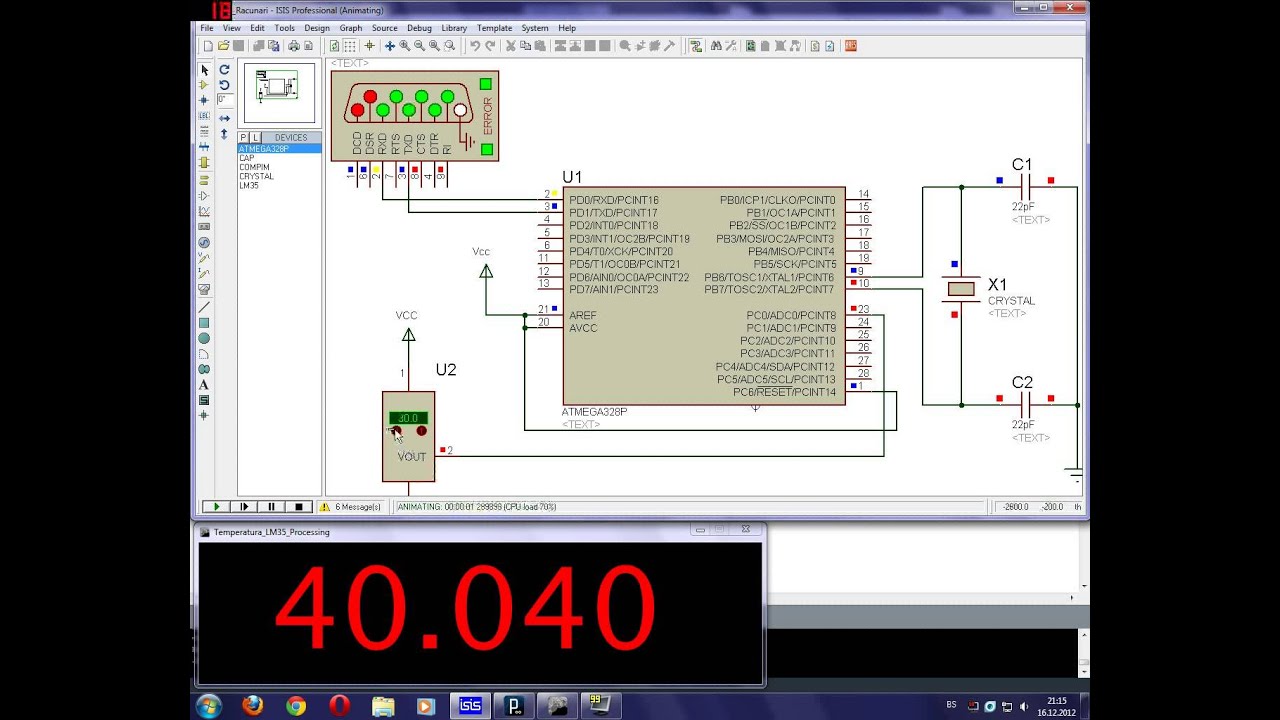Click the Step simulation button
The height and width of the screenshot is (720, 1280).
coord(244,507)
